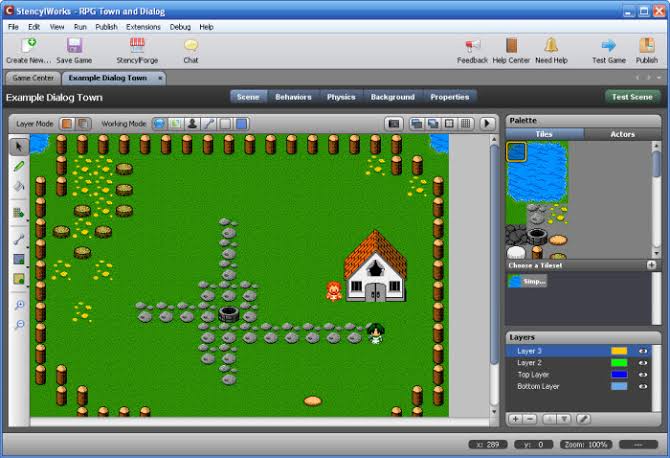Toggle the first Layer Mode button
This screenshot has height=458, width=670.
click(67, 124)
